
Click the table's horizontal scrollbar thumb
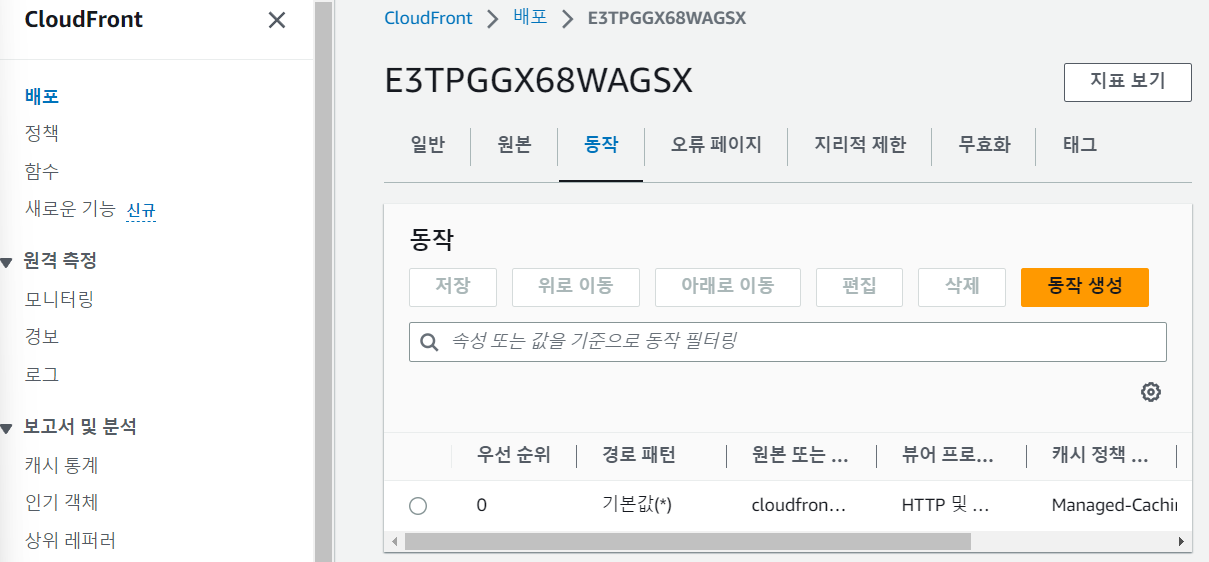point(687,541)
